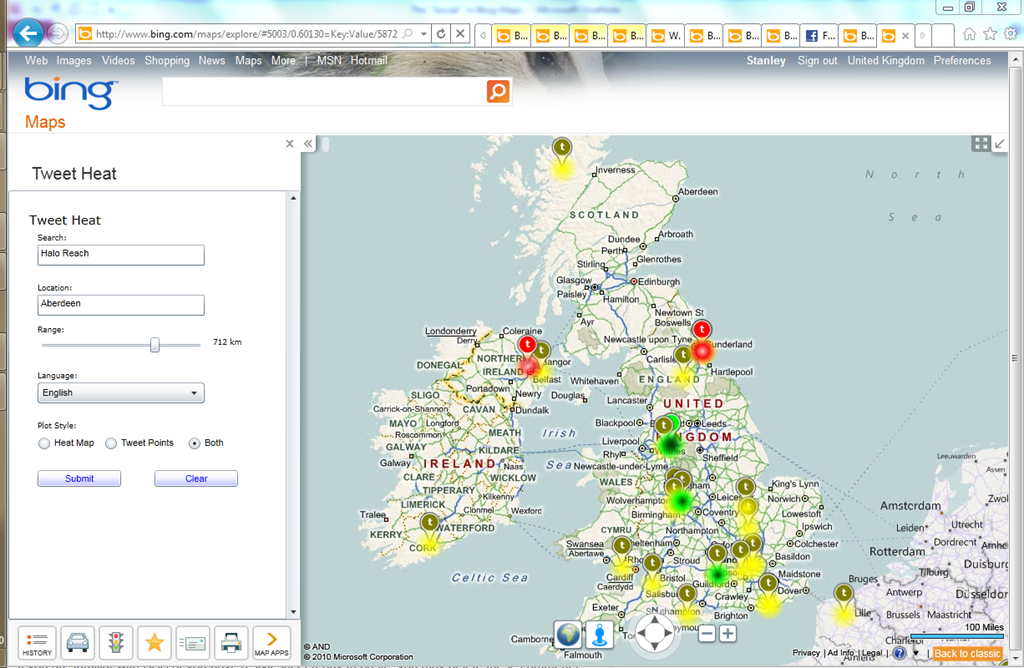Click the Location field containing Aberdeen
This screenshot has width=1024, height=668.
coord(120,305)
